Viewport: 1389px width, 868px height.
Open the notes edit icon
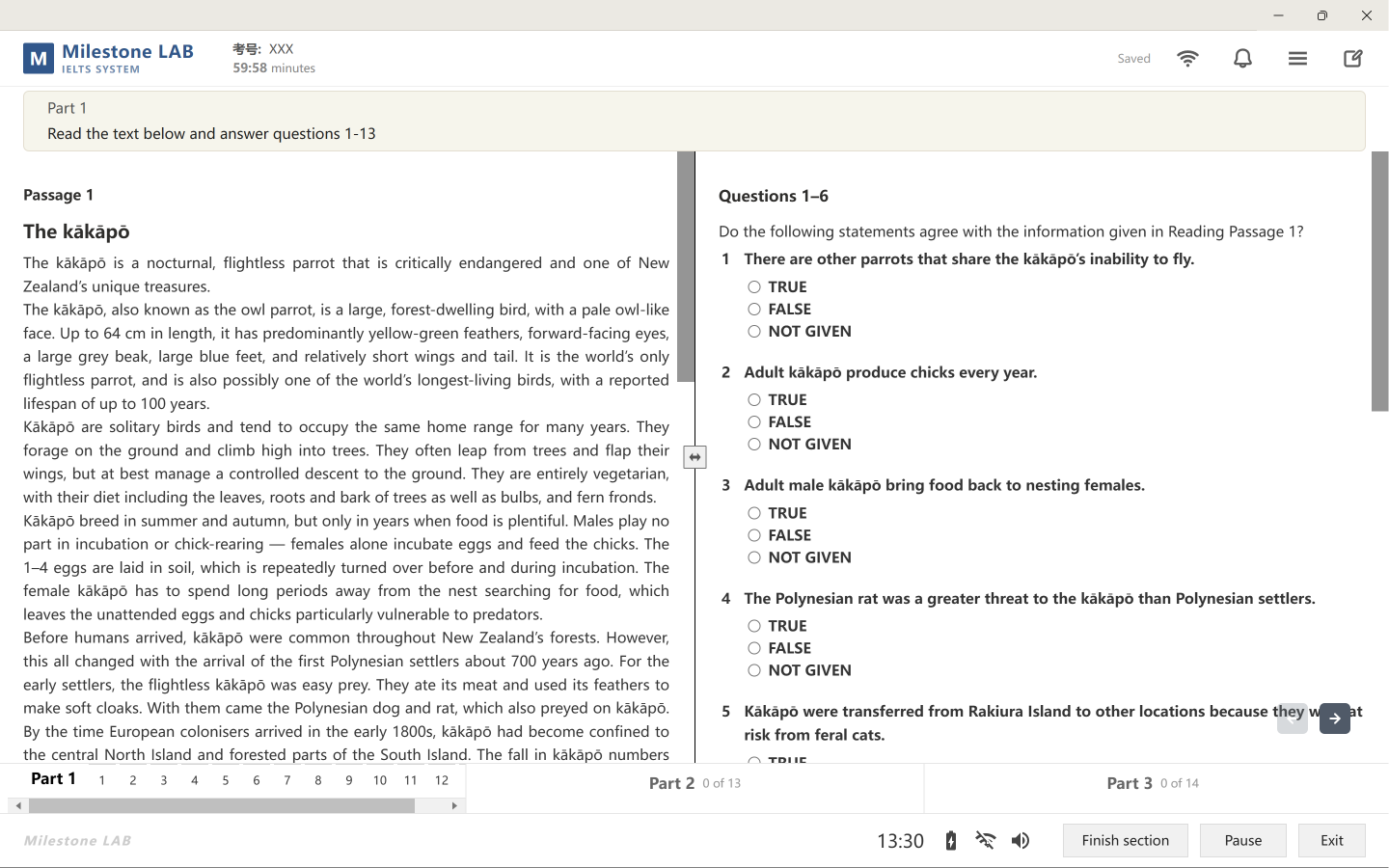point(1353,59)
